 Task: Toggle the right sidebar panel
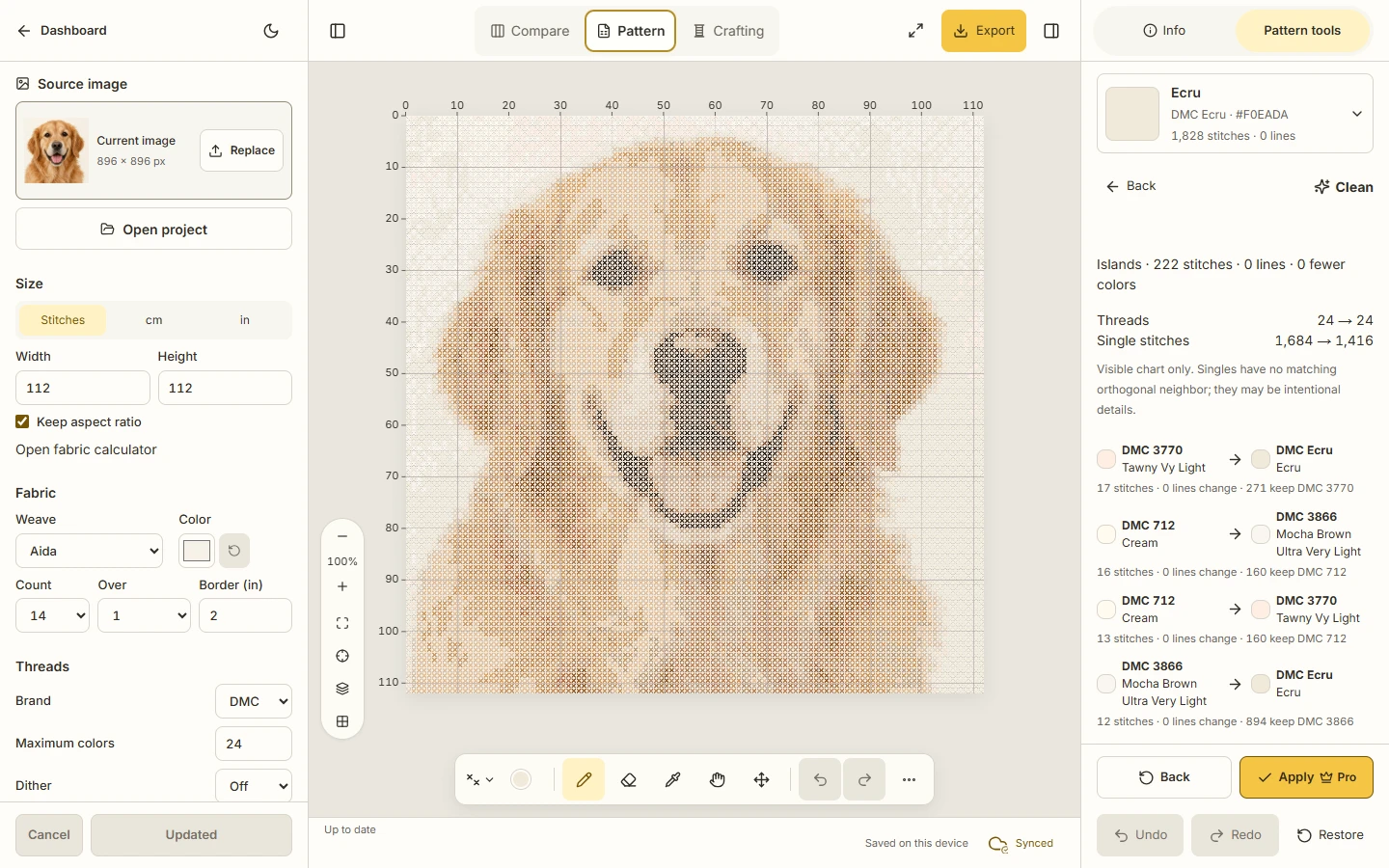click(1051, 31)
